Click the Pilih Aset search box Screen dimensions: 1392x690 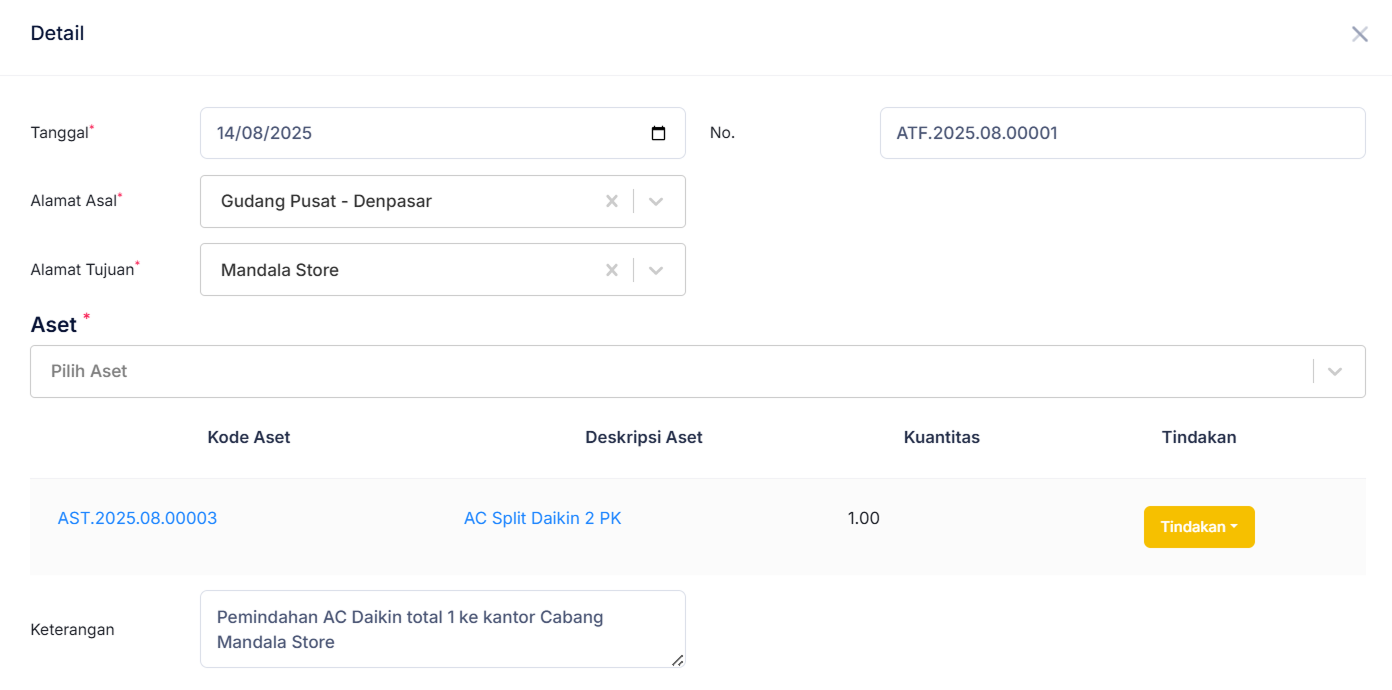[660, 371]
